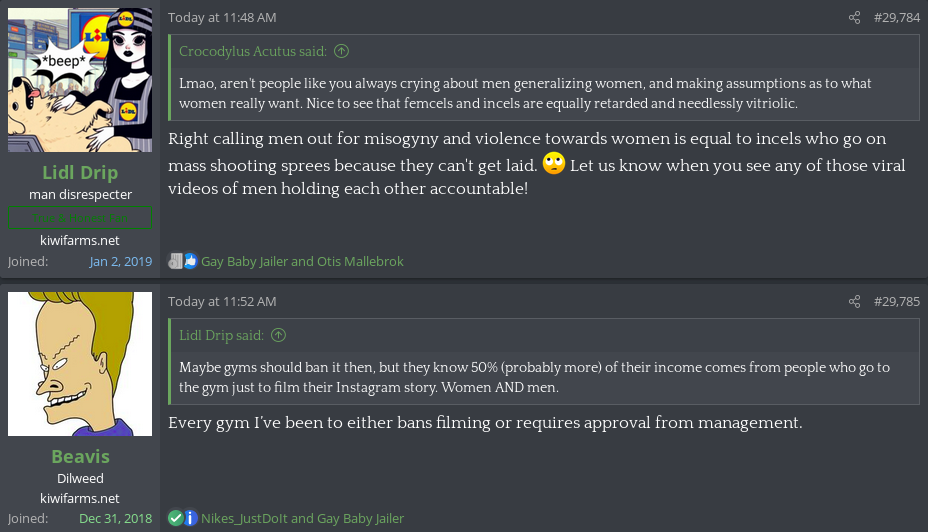The image size is (928, 532).
Task: Jump to Lidl Drip quoted post arrow
Action: (x=278, y=336)
